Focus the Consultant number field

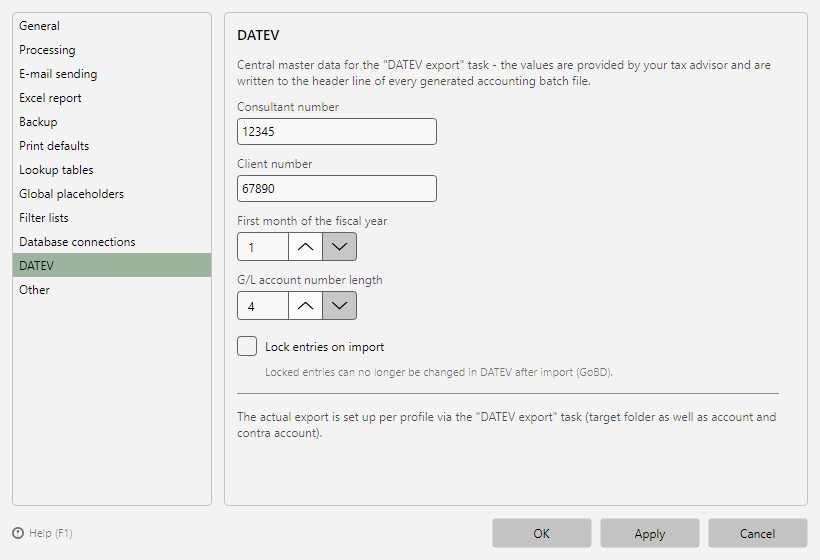tap(337, 131)
